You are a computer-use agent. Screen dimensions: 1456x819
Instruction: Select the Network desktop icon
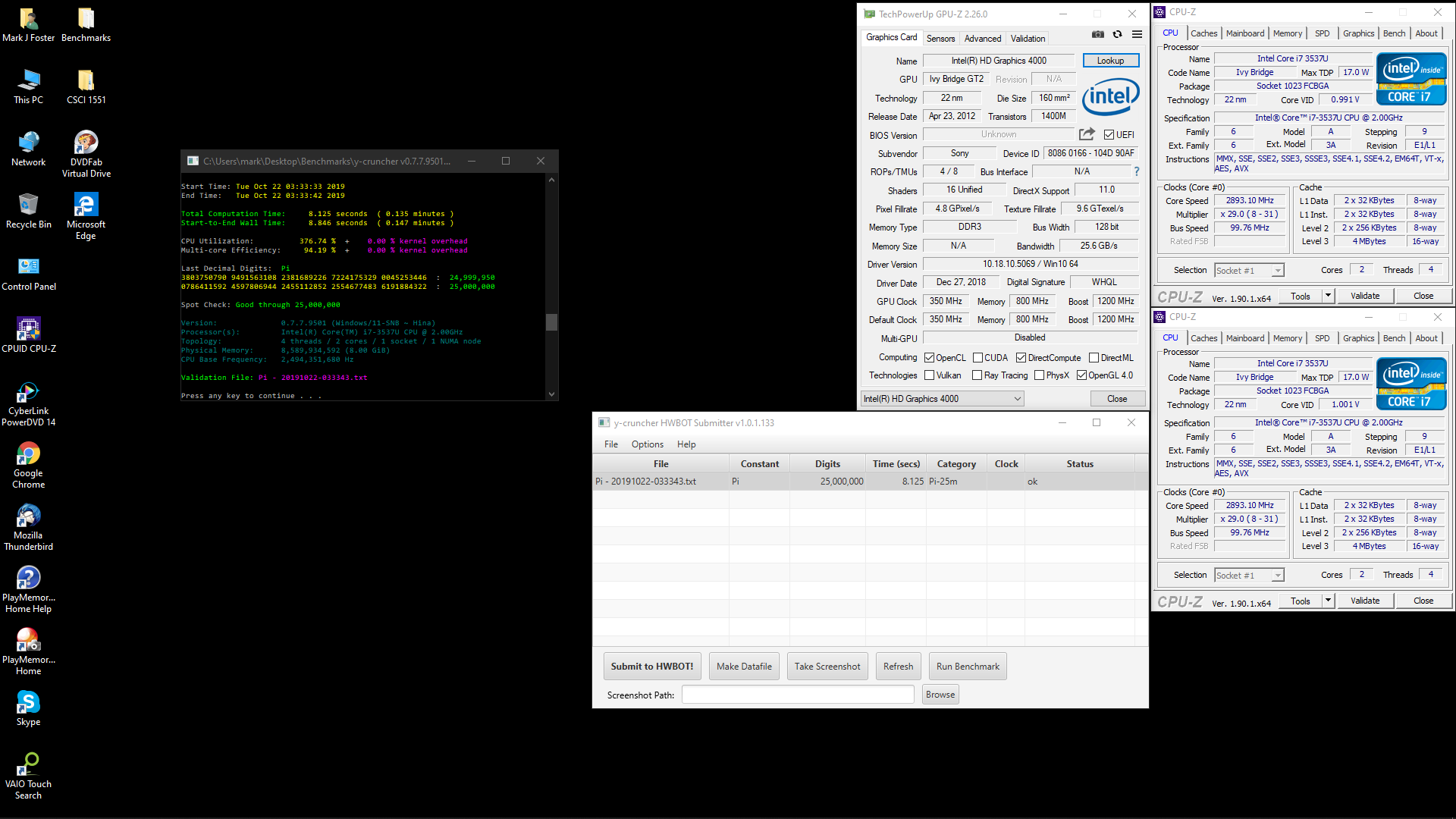click(x=28, y=149)
